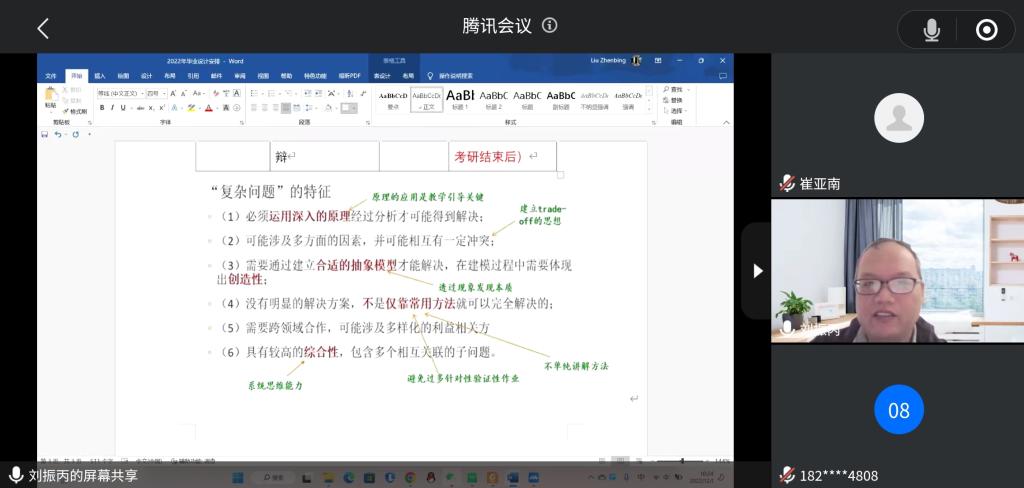Collapse the participant video side panel
The width and height of the screenshot is (1024, 488).
click(x=756, y=270)
